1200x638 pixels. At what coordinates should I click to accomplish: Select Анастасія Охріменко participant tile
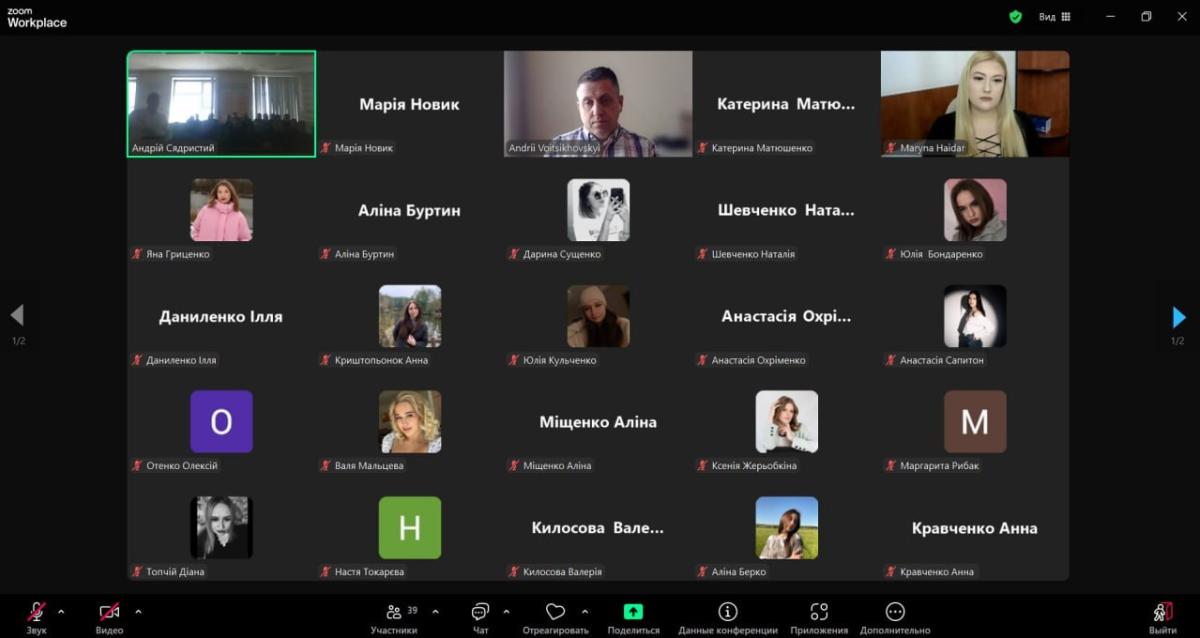787,316
